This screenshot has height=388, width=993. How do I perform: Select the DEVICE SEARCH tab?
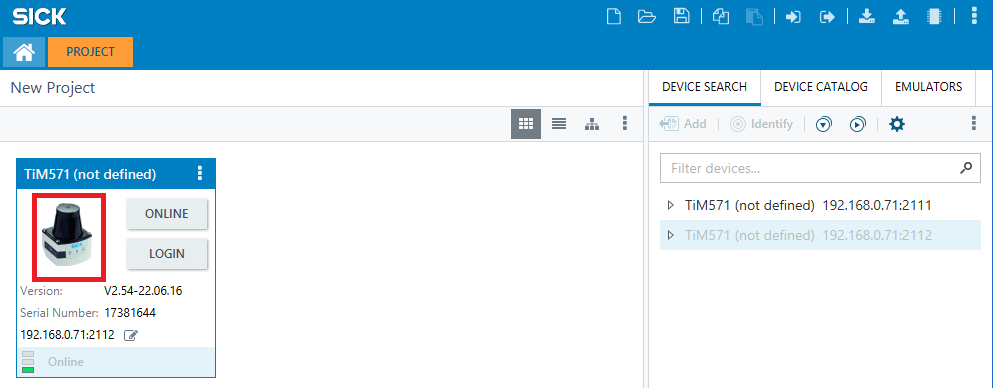click(704, 87)
